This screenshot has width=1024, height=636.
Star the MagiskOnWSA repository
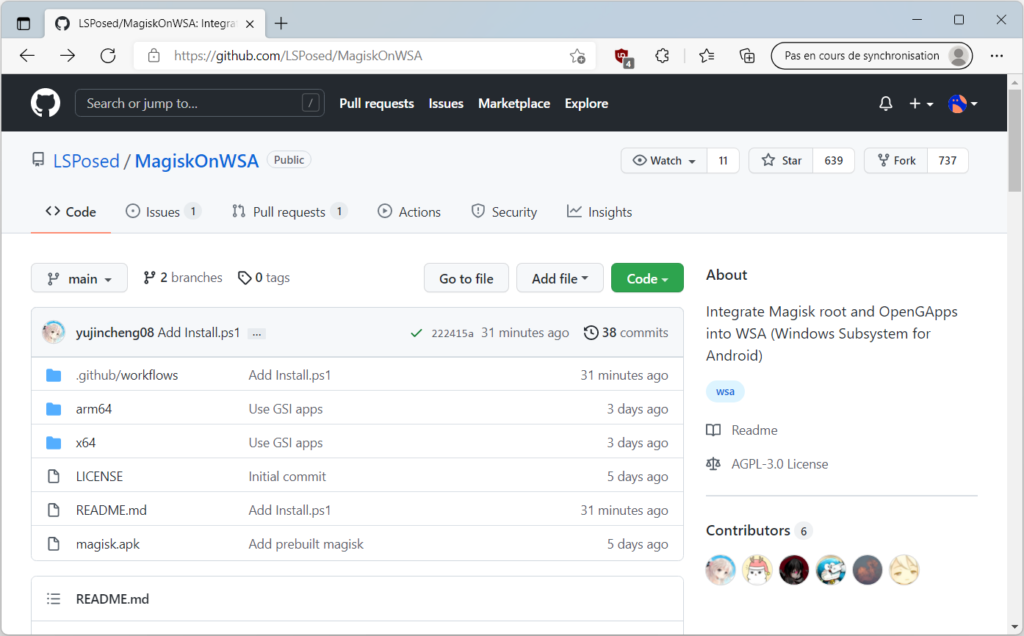coord(782,161)
